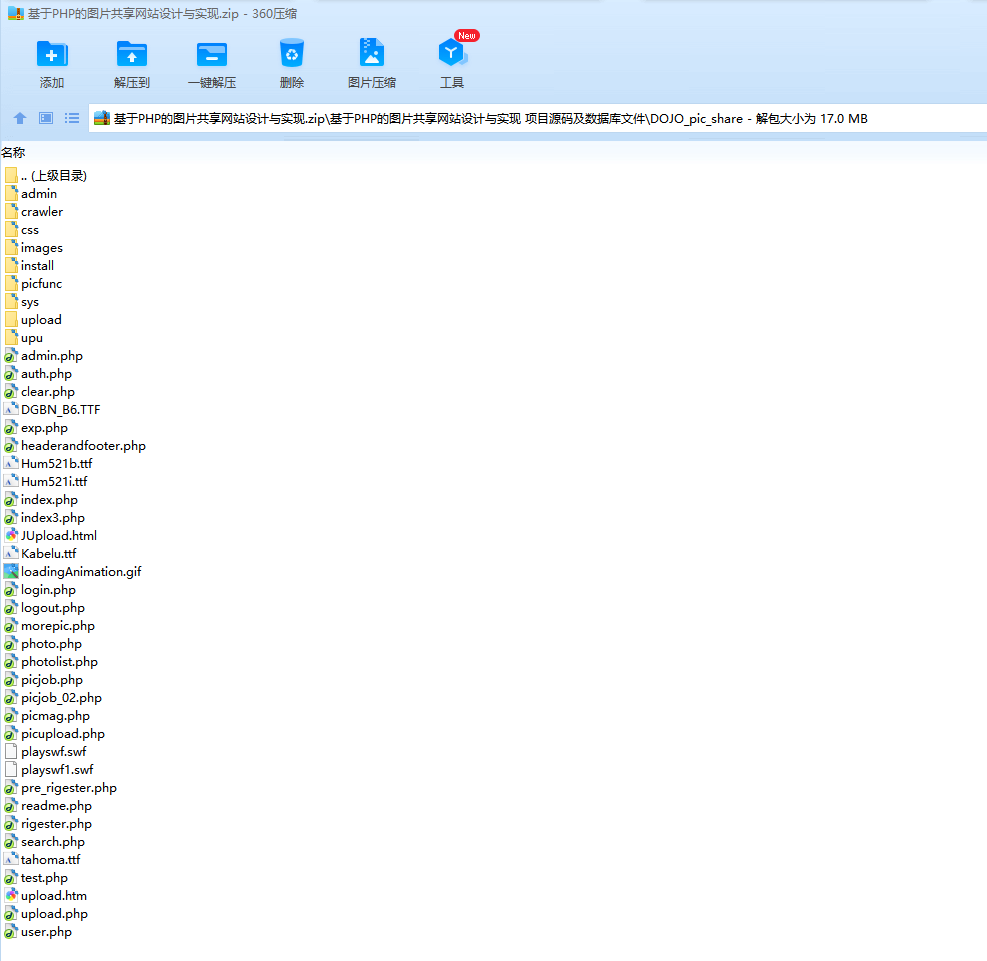Image resolution: width=987 pixels, height=961 pixels.
Task: Select the JUpload.html file
Action: coord(51,536)
